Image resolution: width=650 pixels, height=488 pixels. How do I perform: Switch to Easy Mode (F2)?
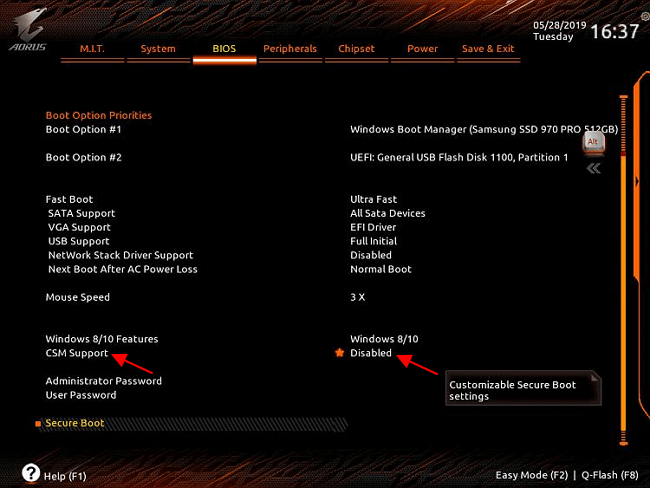[x=532, y=475]
